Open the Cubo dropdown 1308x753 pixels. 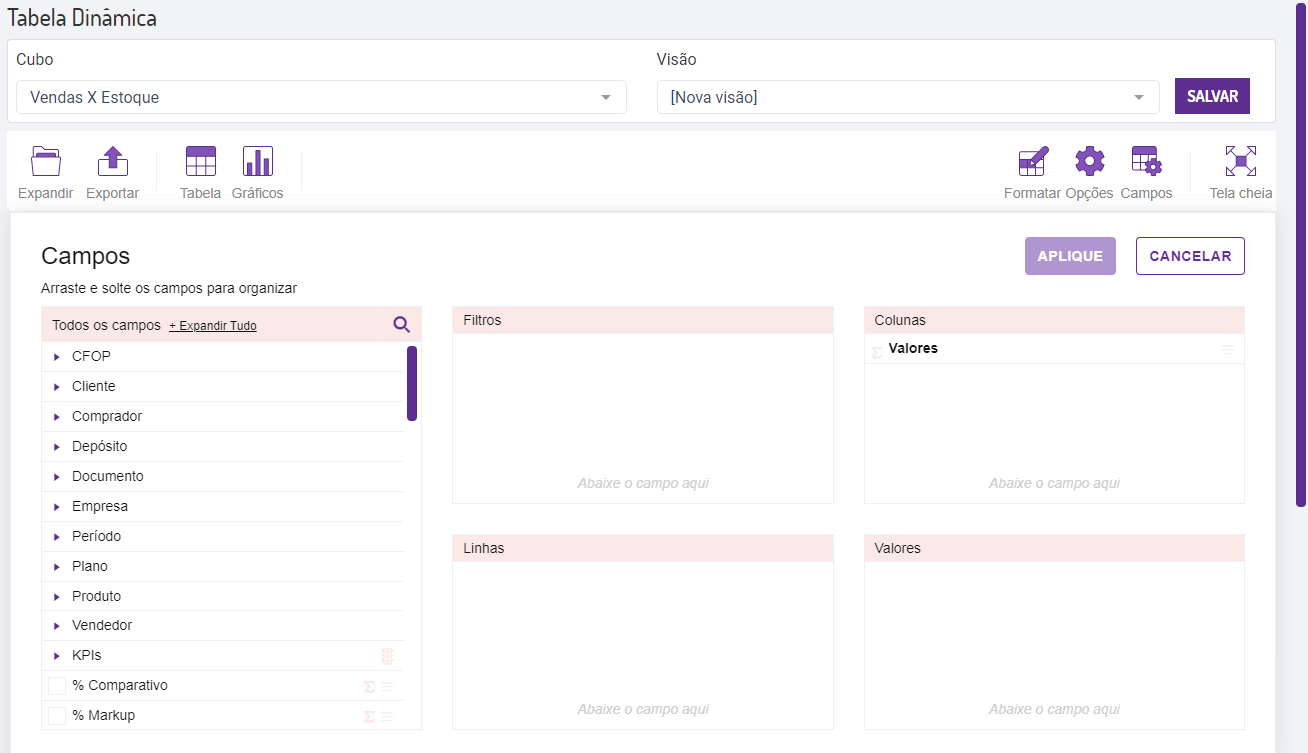[321, 97]
